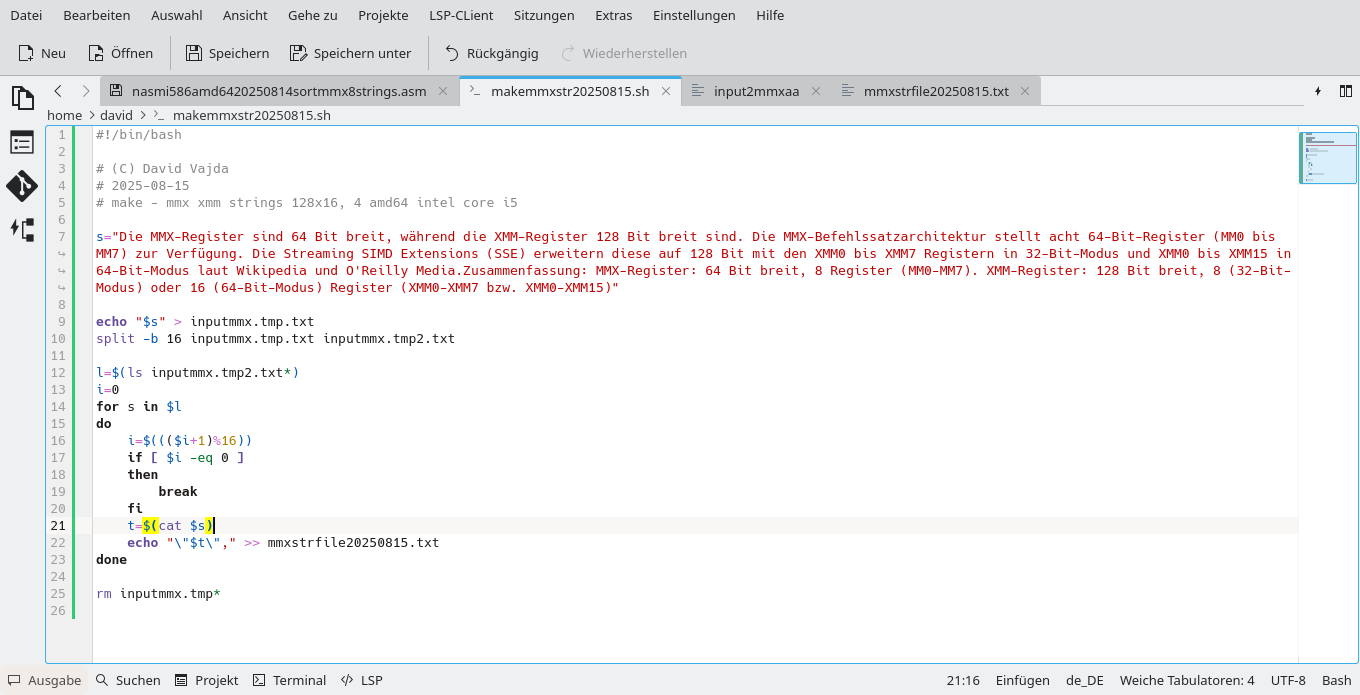Close the mmxstrfile20250815.txt tab
1360x695 pixels.
coord(1025,91)
